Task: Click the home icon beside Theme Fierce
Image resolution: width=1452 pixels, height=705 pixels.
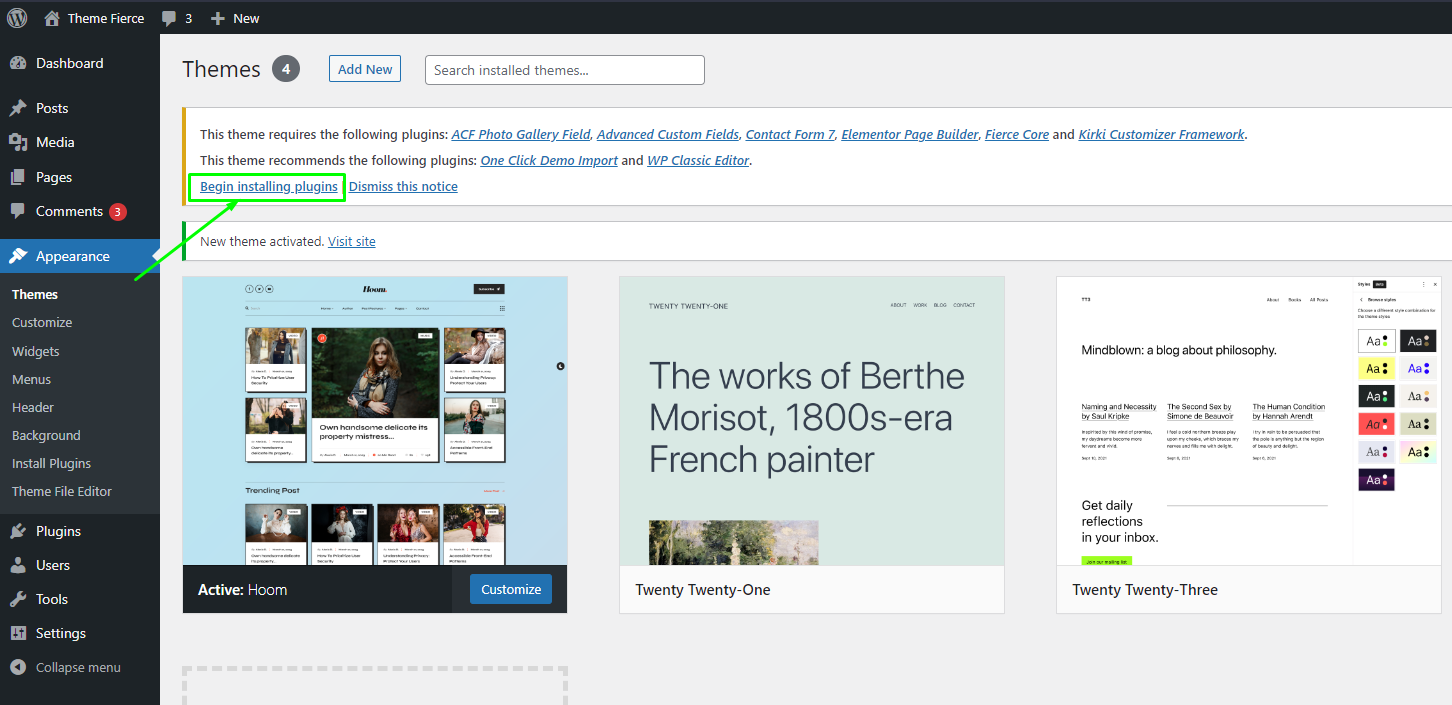Action: point(52,18)
